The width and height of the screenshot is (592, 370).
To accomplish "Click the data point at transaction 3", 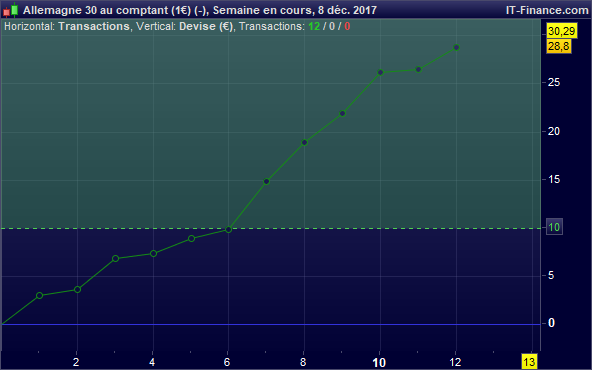I will 116,258.
